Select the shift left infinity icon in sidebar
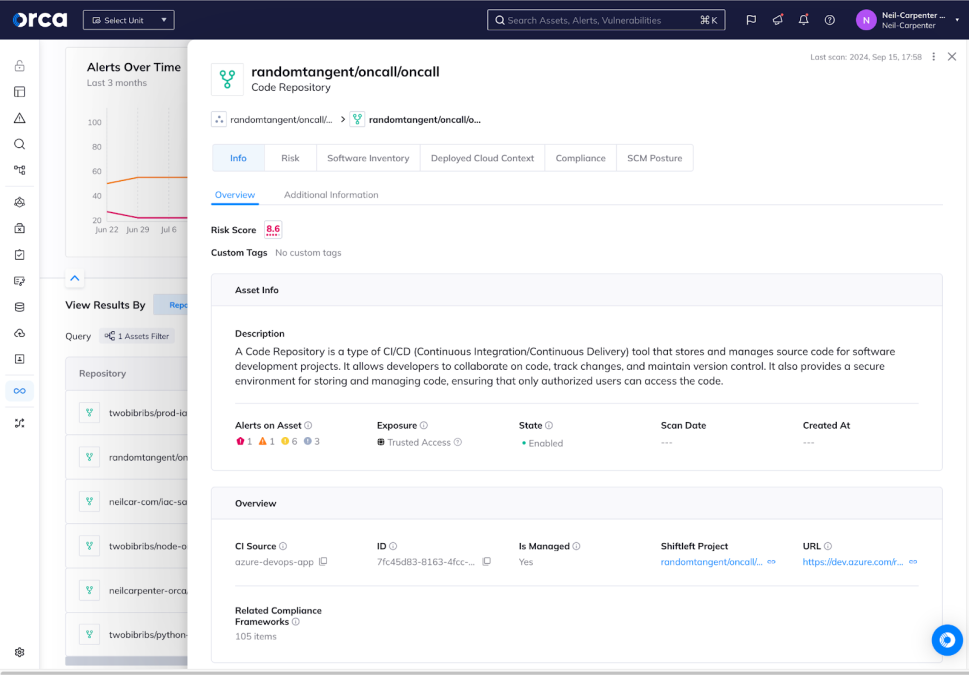This screenshot has height=675, width=969. 20,391
